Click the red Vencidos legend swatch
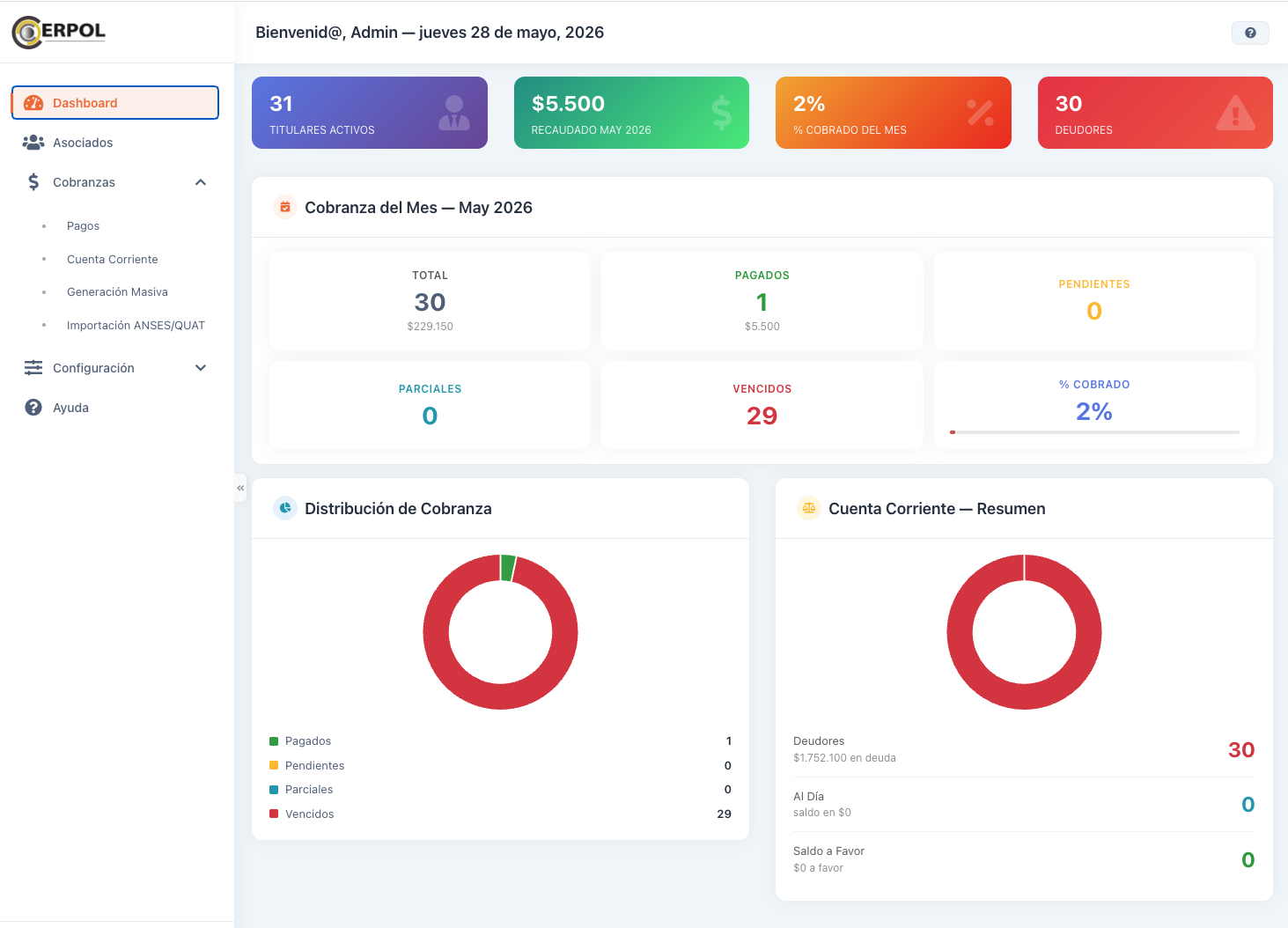Screen dimensions: 1288x928 coord(274,814)
